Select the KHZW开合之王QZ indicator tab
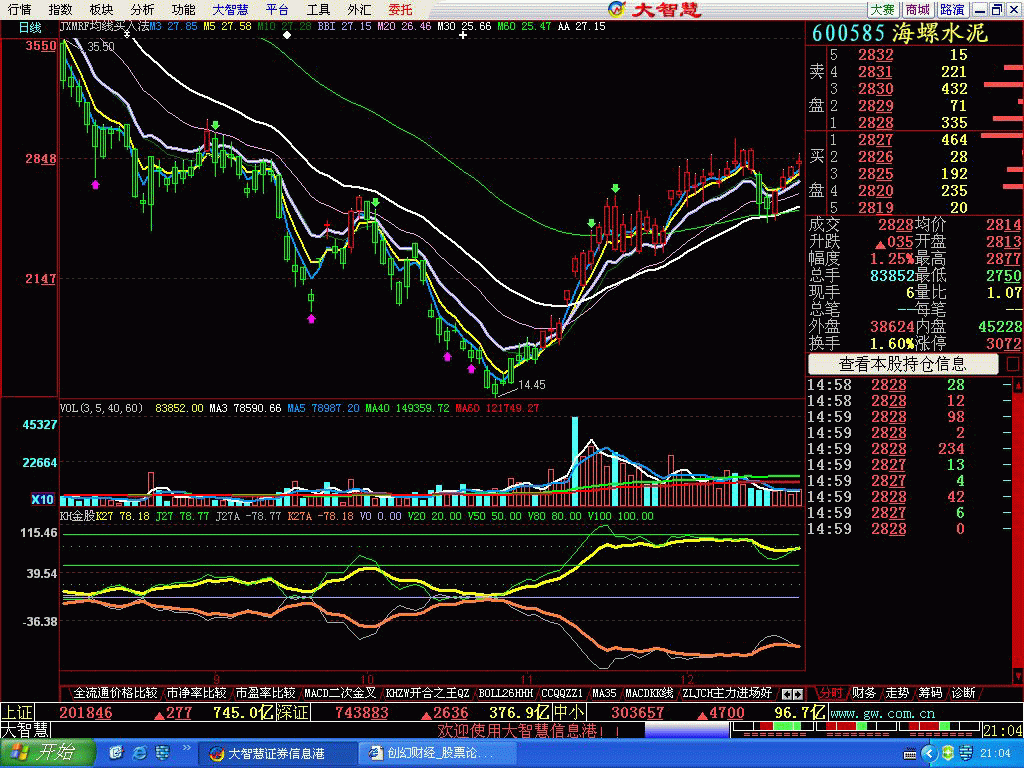Screen dimensions: 1024x768 (x=427, y=692)
